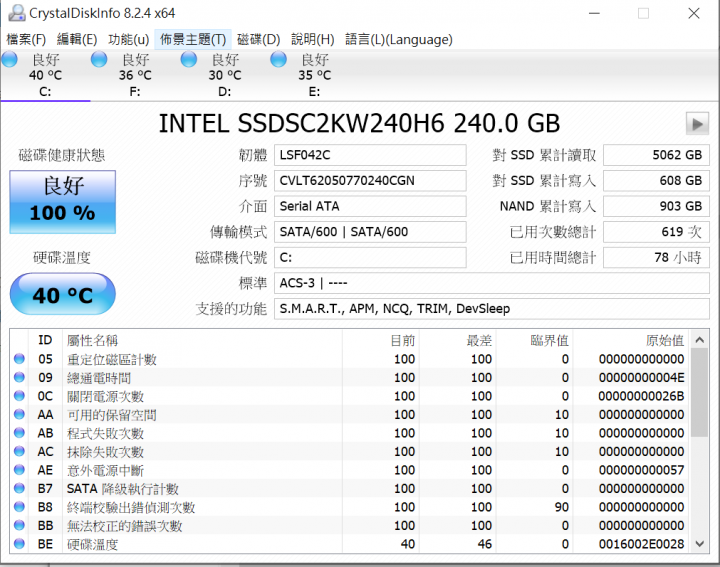Image resolution: width=720 pixels, height=567 pixels.
Task: Open the 功能(u) menu
Action: pyautogui.click(x=129, y=39)
